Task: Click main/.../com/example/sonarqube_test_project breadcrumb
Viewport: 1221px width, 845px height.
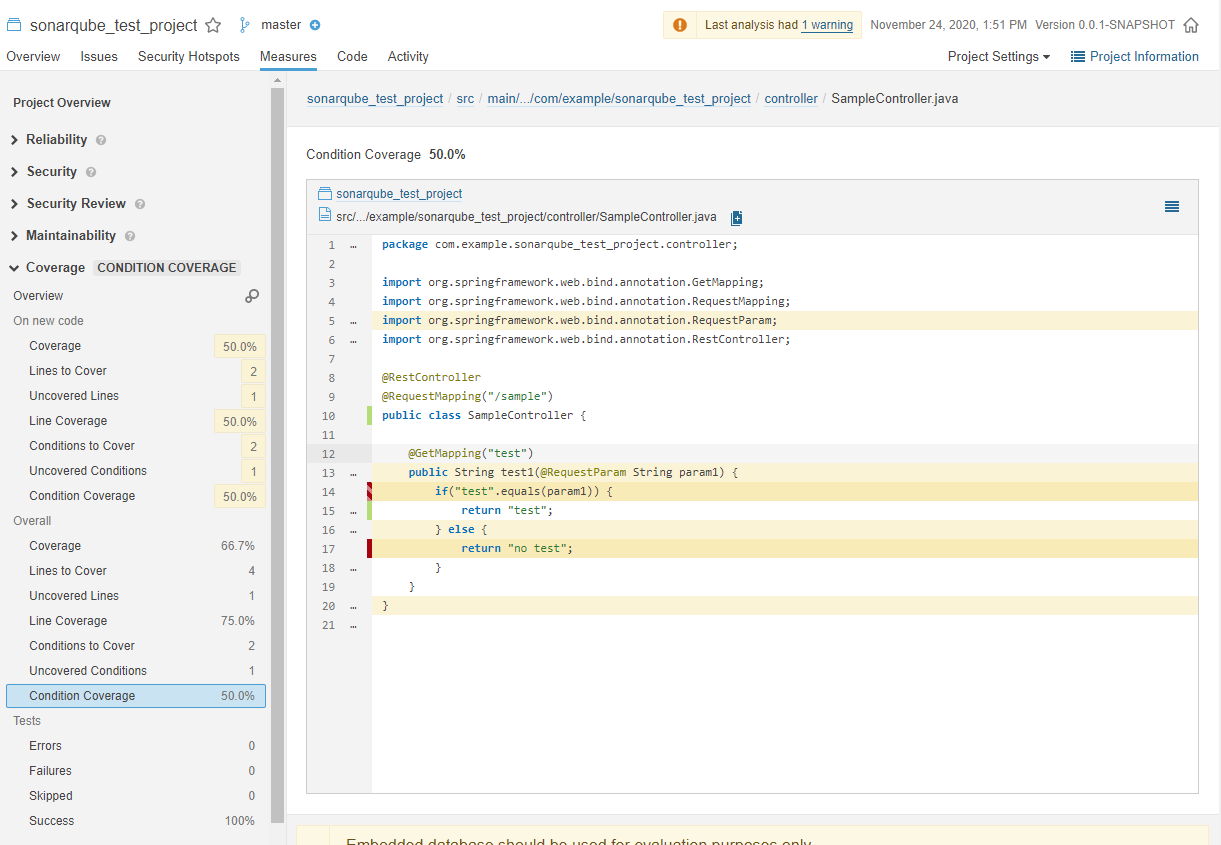Action: coord(619,99)
